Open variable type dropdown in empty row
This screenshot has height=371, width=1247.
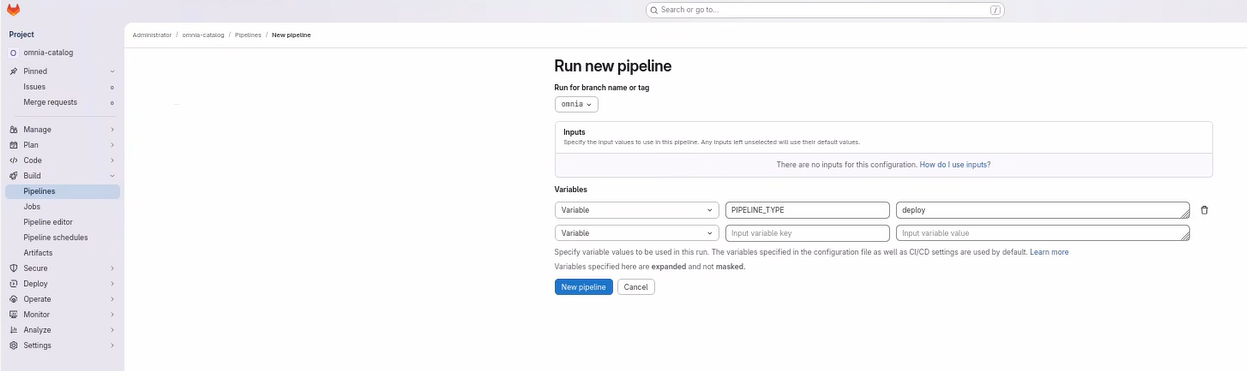point(637,233)
